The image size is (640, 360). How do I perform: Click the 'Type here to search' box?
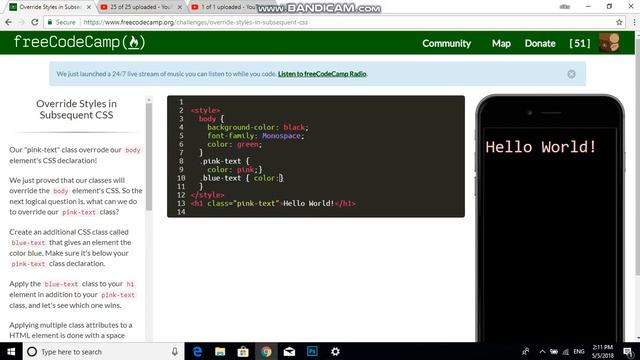click(102, 351)
